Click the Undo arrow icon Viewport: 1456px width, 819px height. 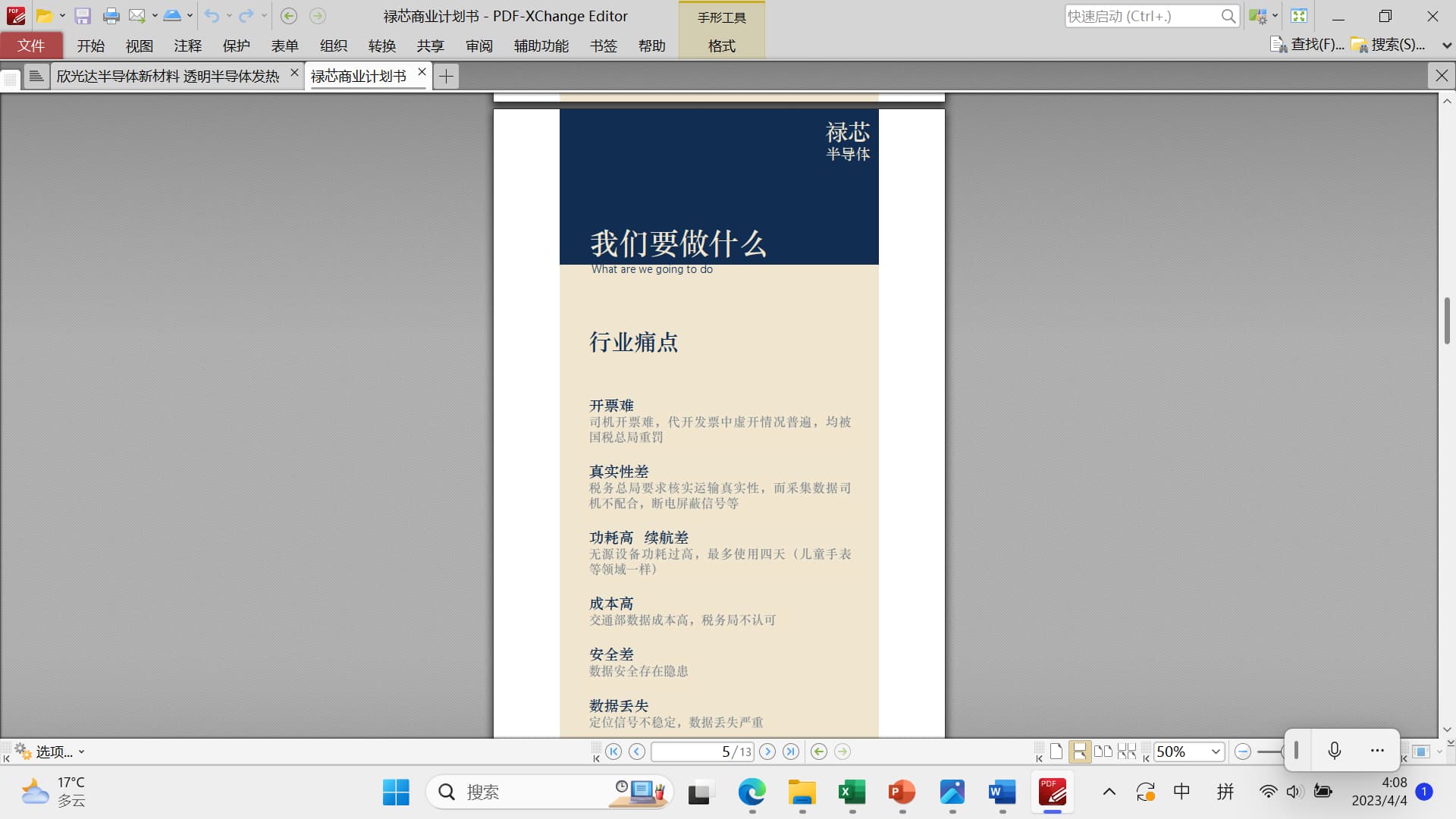pyautogui.click(x=212, y=16)
